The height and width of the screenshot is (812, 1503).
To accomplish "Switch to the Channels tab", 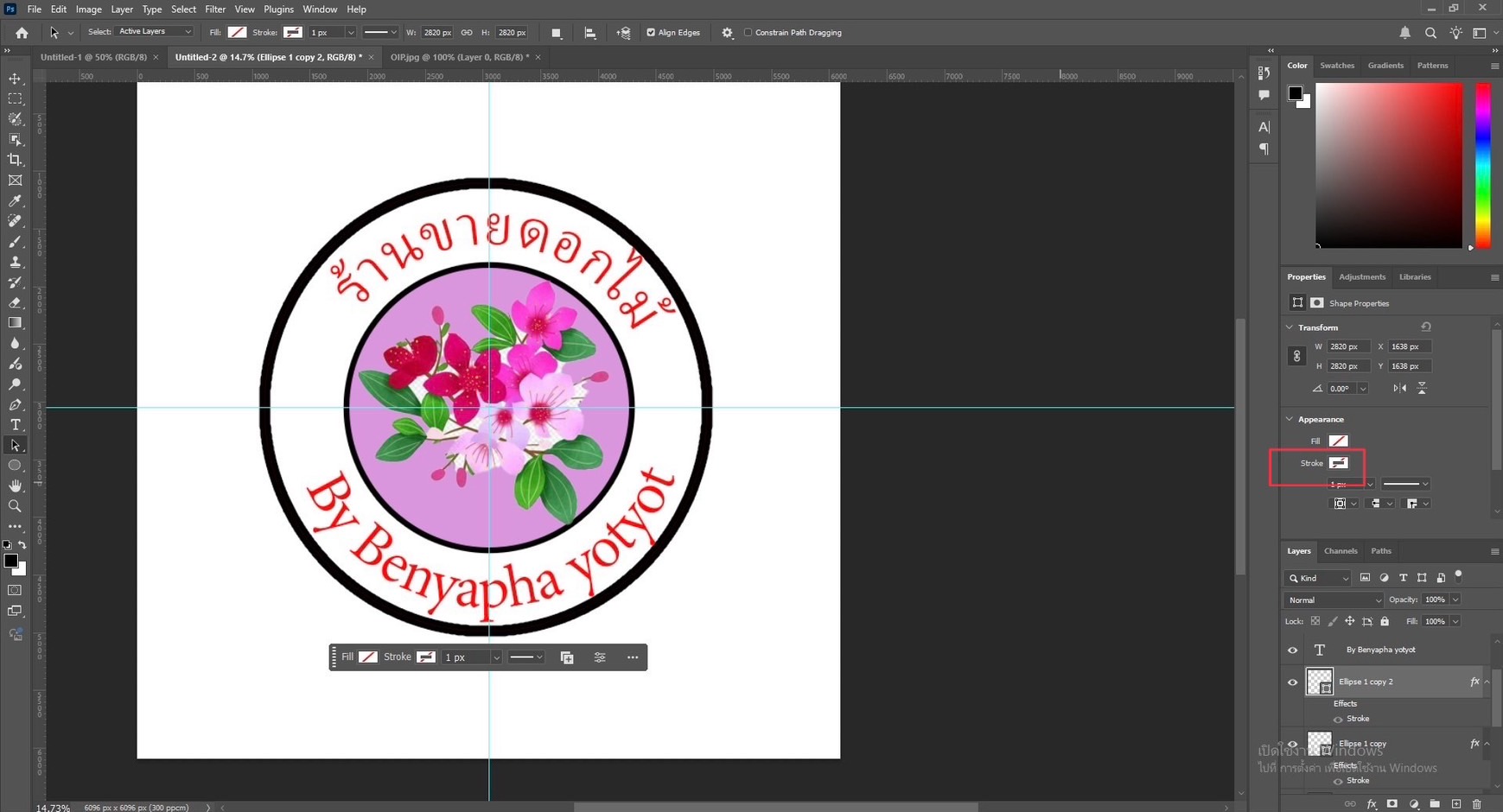I will [x=1341, y=551].
